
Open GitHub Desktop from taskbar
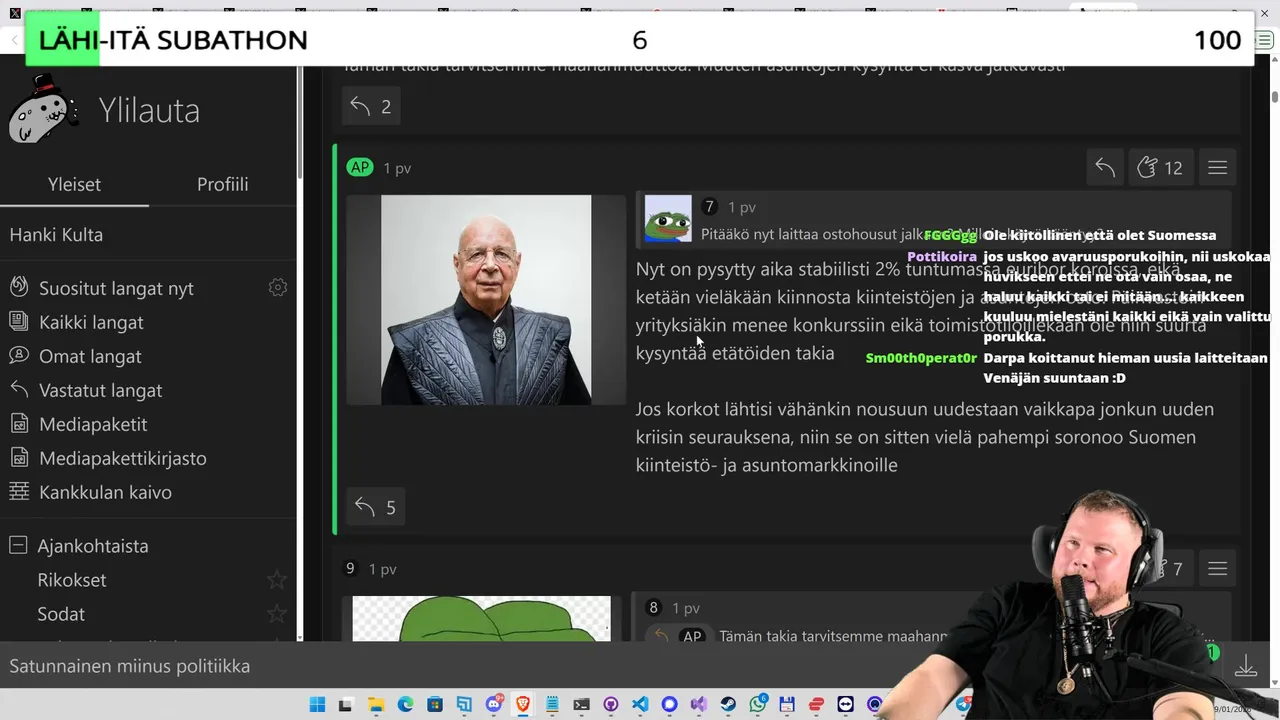click(610, 705)
